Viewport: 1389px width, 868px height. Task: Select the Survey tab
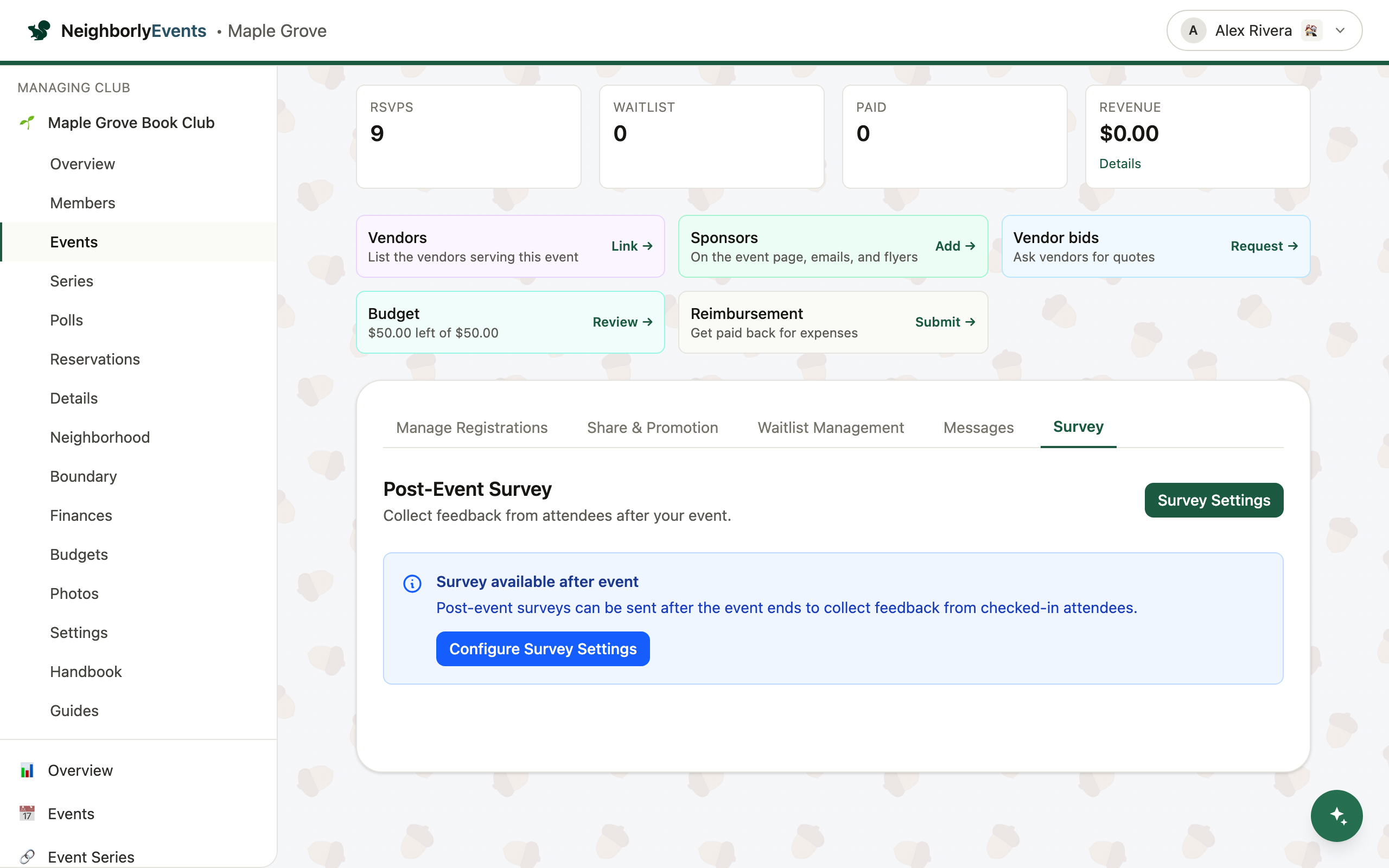tap(1079, 427)
